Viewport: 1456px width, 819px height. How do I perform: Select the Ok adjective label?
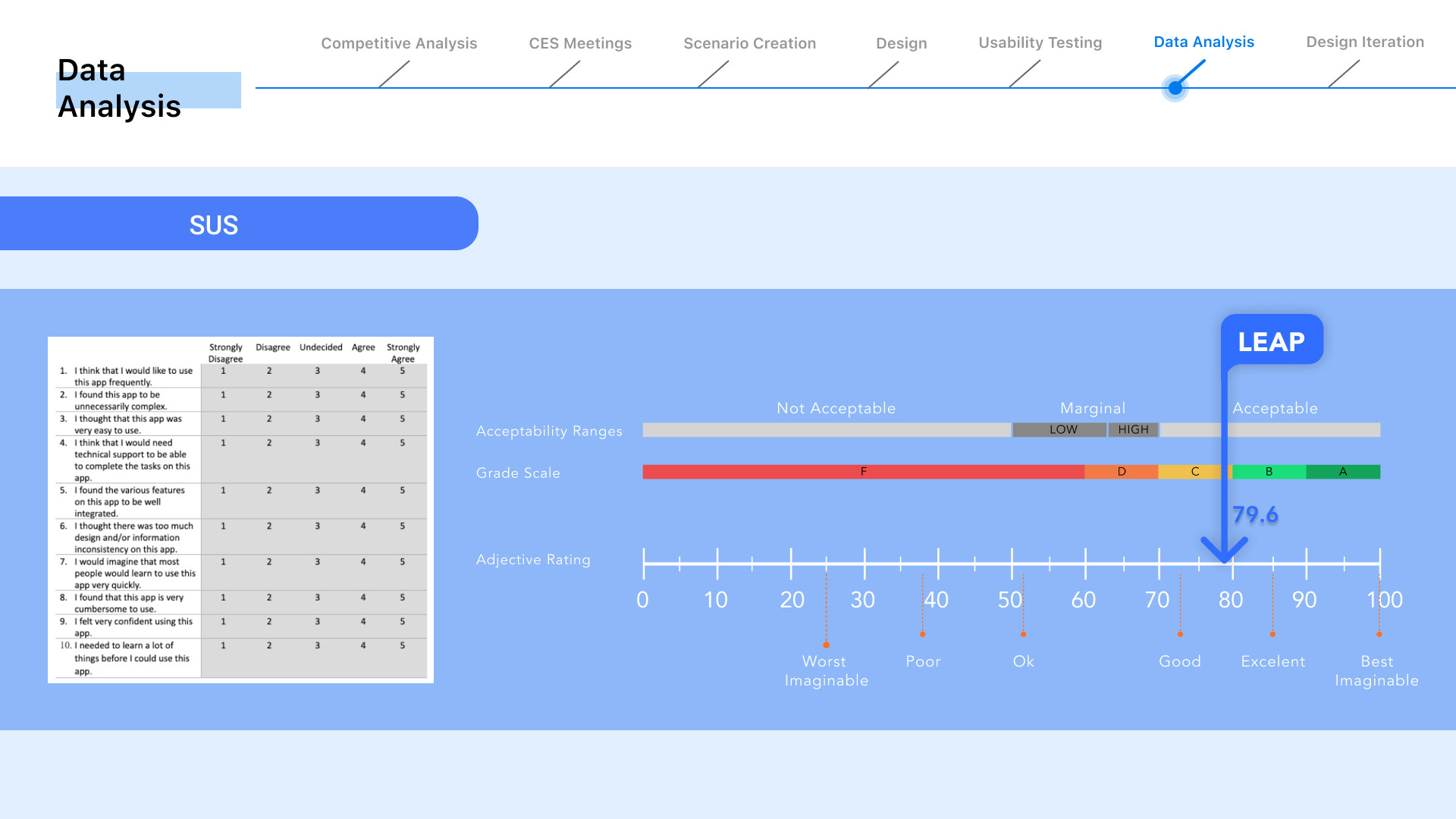1023,661
